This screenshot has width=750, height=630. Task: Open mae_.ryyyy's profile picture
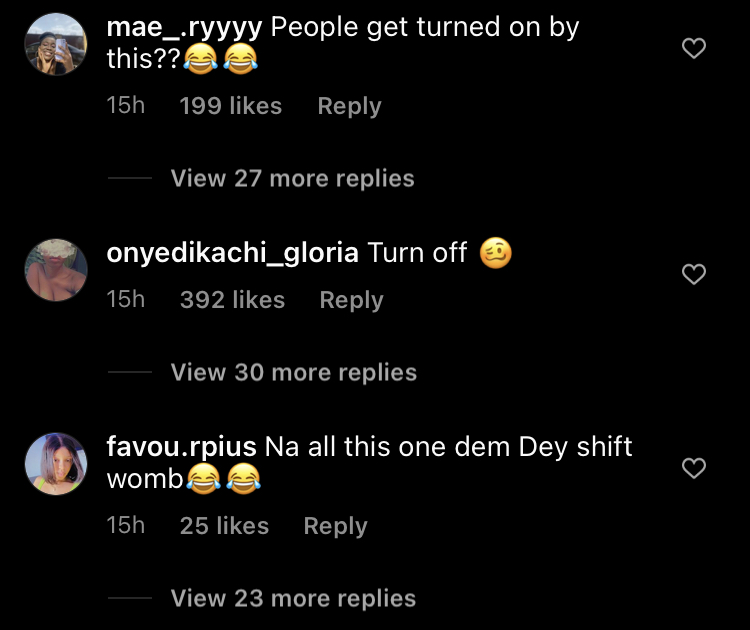click(56, 44)
